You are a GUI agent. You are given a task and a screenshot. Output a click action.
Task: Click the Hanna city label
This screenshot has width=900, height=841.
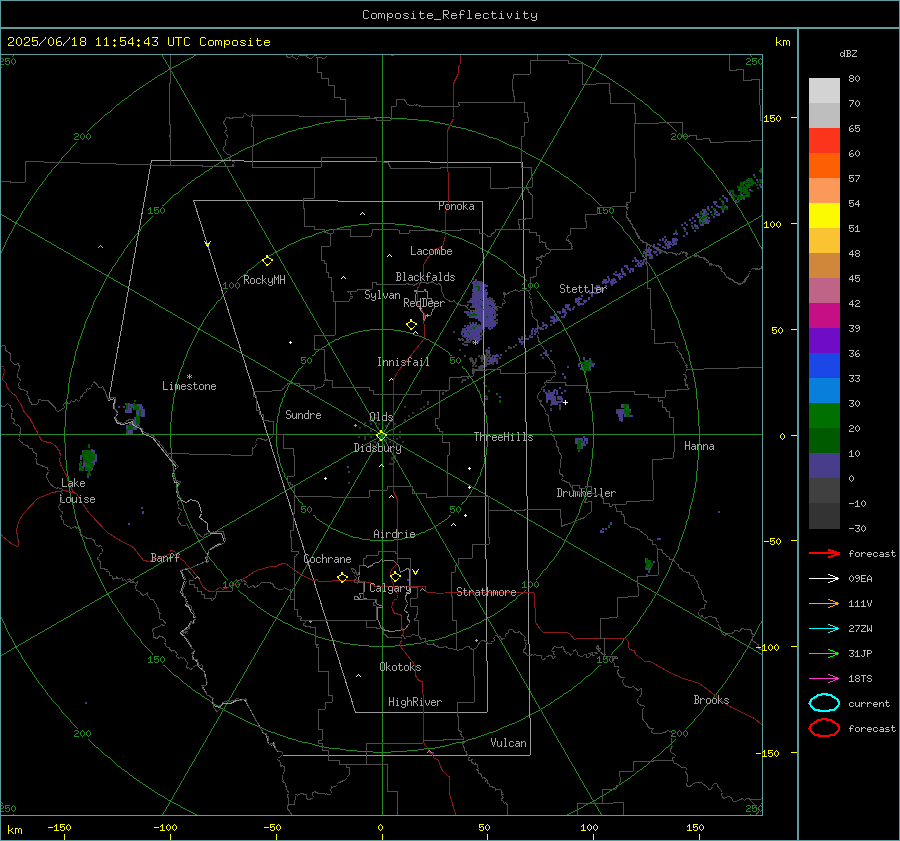tap(699, 445)
